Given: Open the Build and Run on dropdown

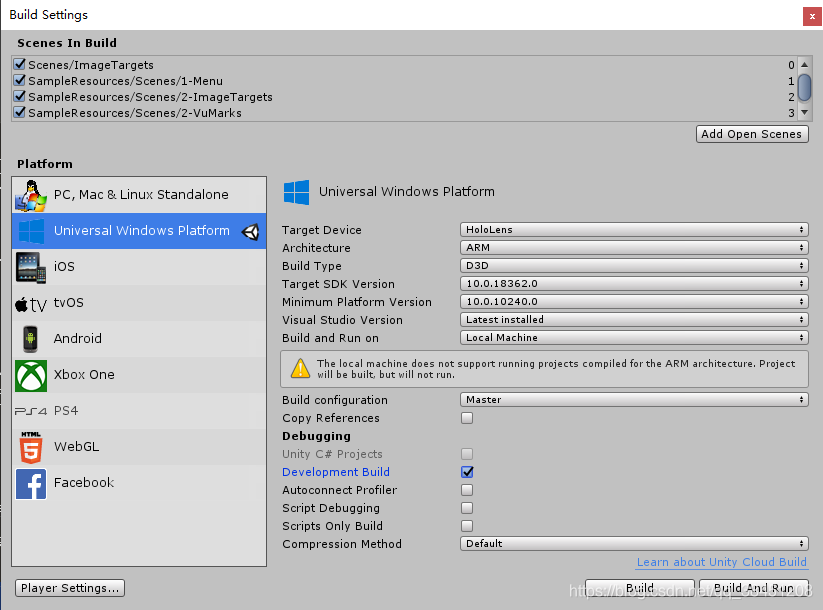Looking at the screenshot, I should (x=634, y=338).
